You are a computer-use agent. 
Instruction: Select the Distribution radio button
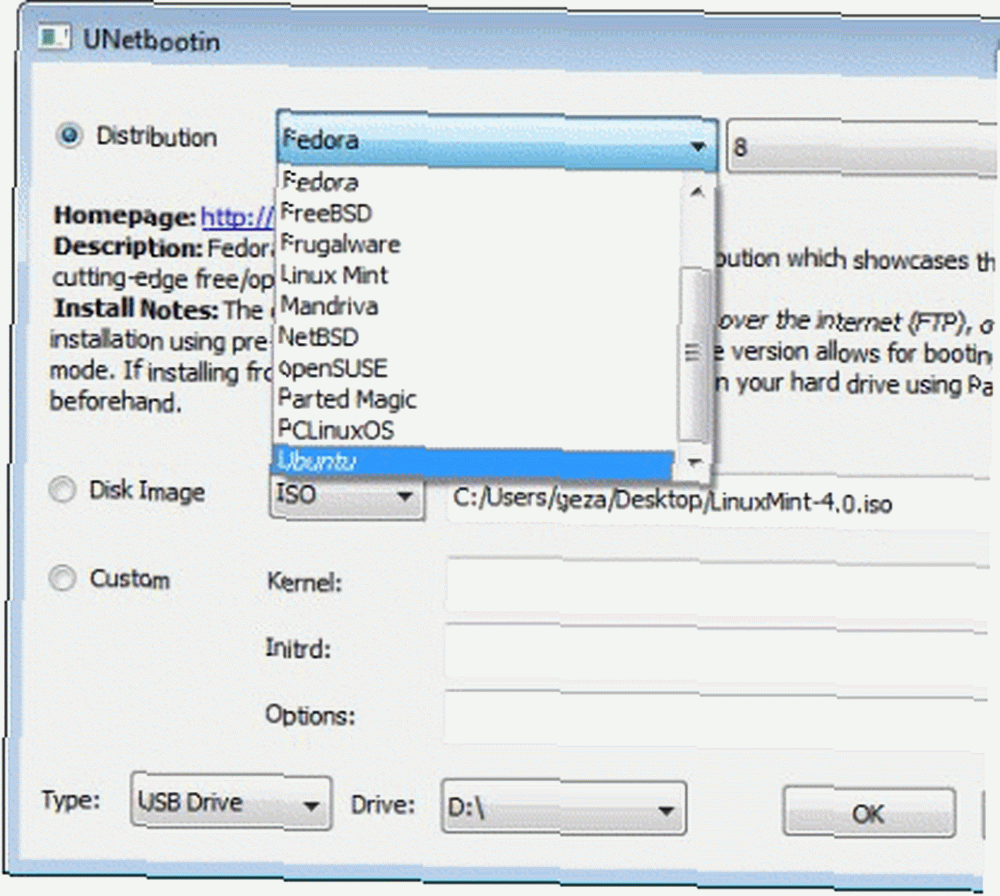coord(70,135)
